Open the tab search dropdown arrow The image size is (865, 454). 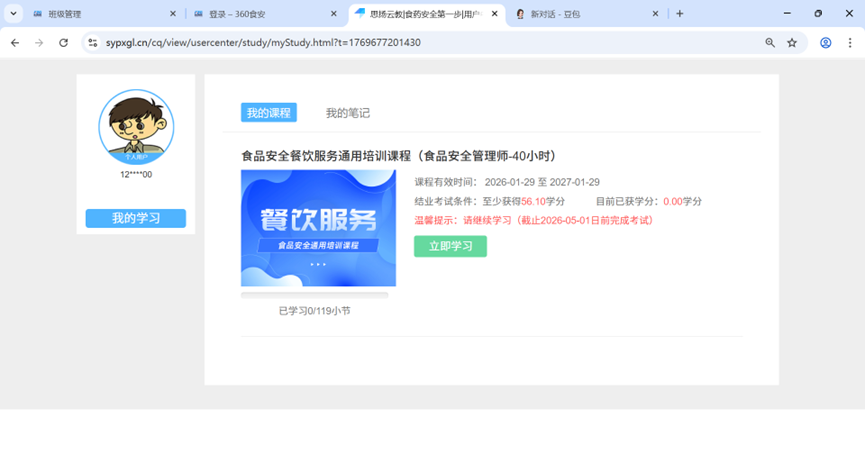(13, 14)
